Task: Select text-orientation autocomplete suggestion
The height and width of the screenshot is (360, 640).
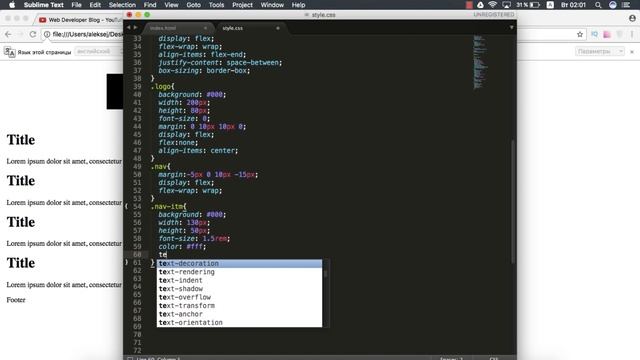Action: click(x=239, y=322)
